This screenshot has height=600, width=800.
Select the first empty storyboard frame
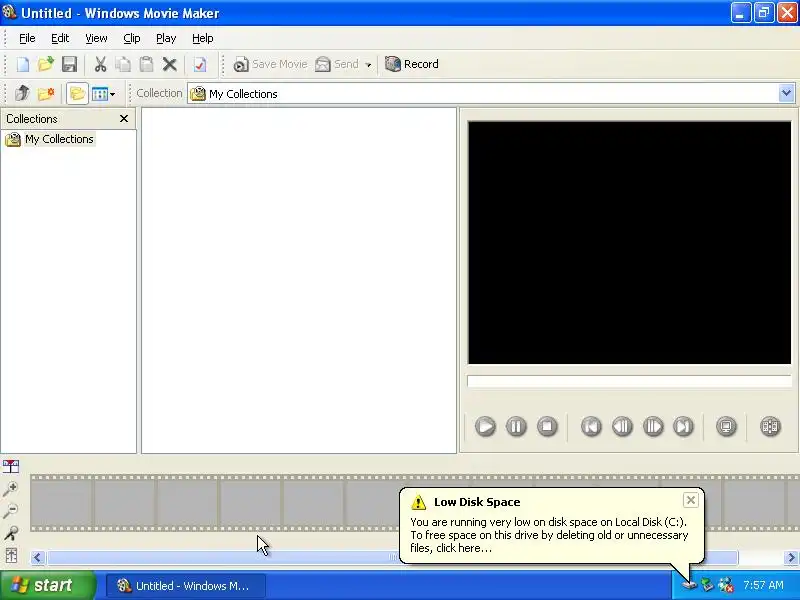[x=61, y=503]
